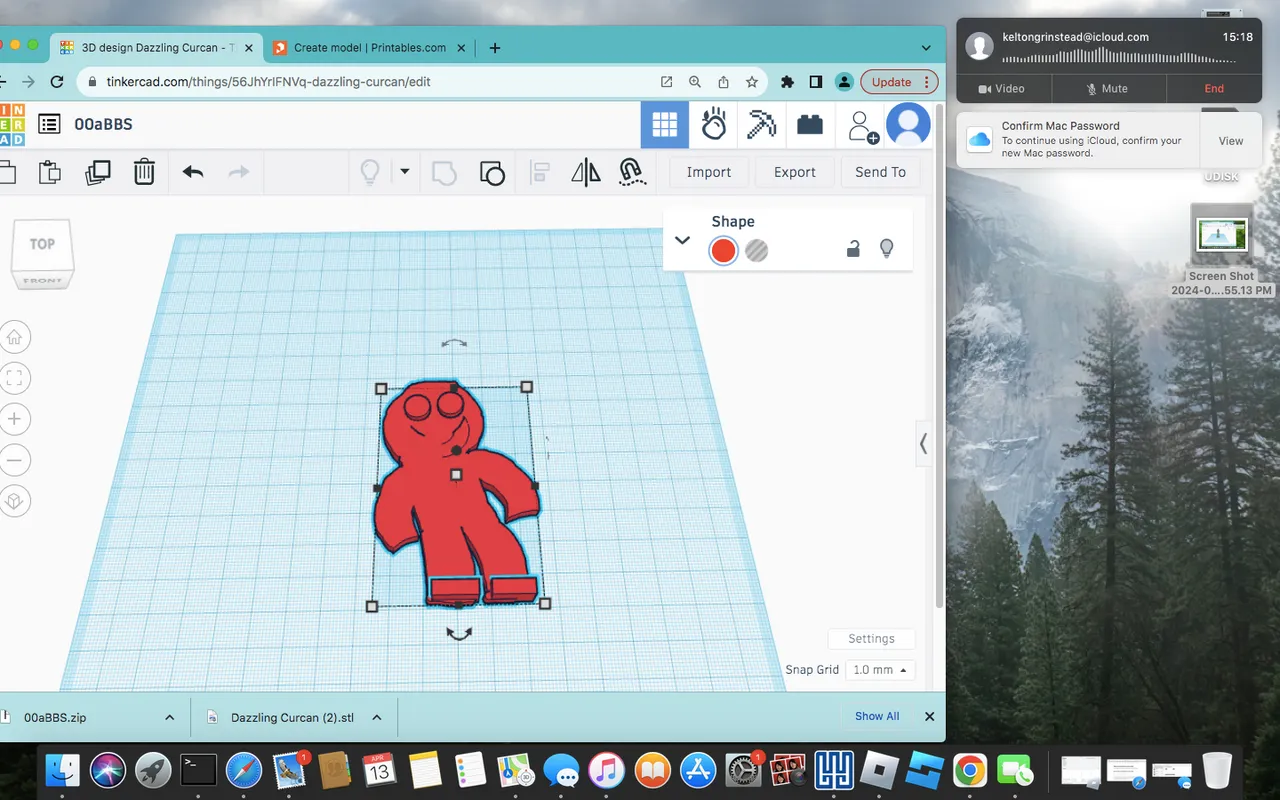Image resolution: width=1280 pixels, height=800 pixels.
Task: Click the Cruise magnet tool icon
Action: [631, 172]
